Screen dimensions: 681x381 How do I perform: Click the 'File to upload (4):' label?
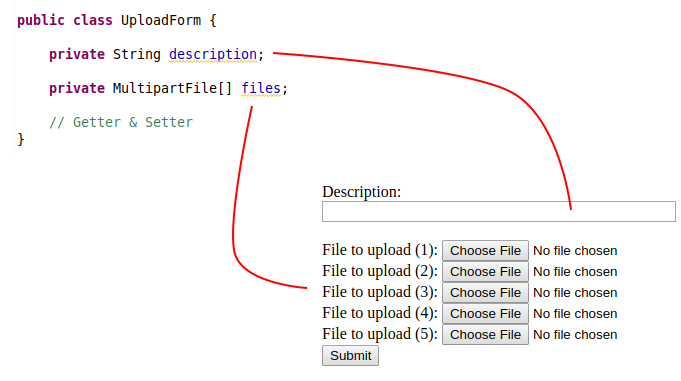(380, 313)
